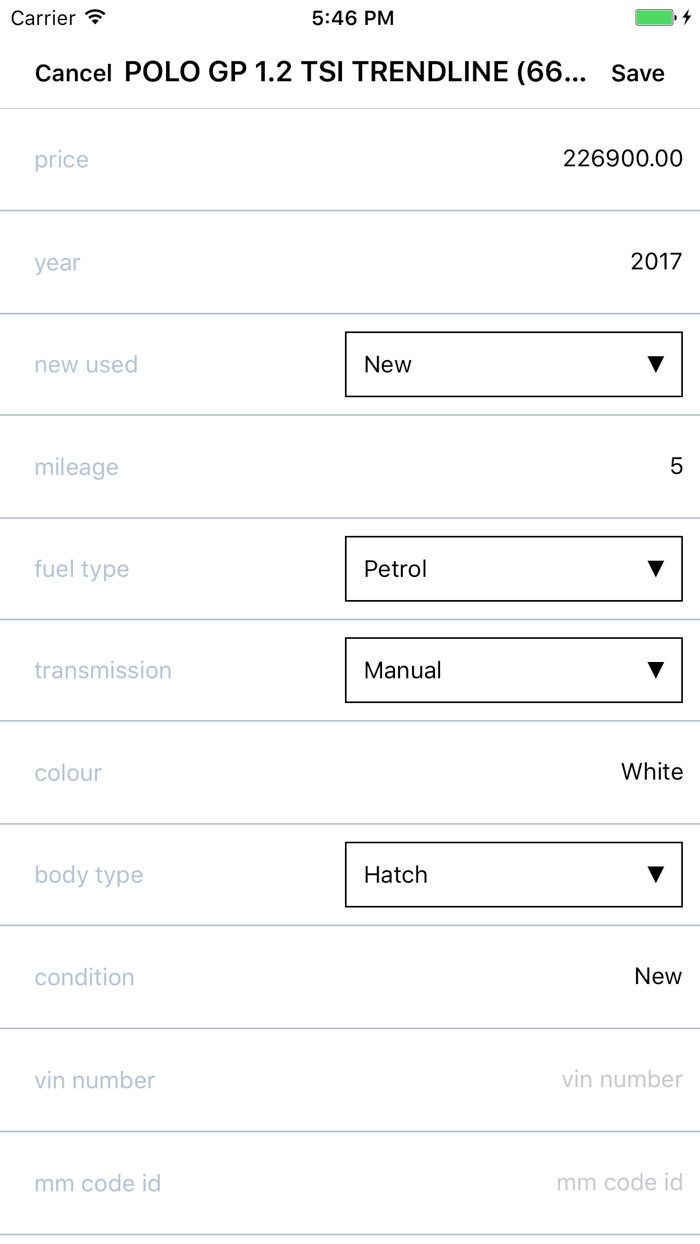The width and height of the screenshot is (700, 1244).
Task: Edit the year field showing 2017
Action: click(x=656, y=262)
